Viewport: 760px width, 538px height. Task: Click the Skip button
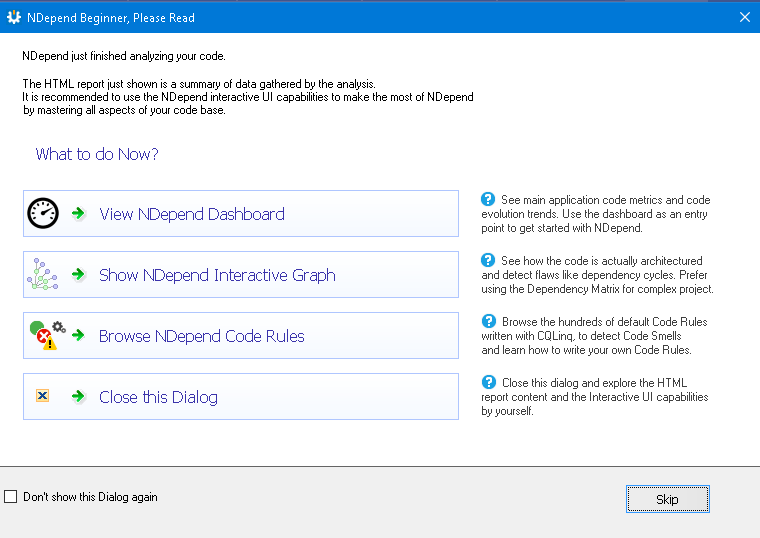coord(667,499)
